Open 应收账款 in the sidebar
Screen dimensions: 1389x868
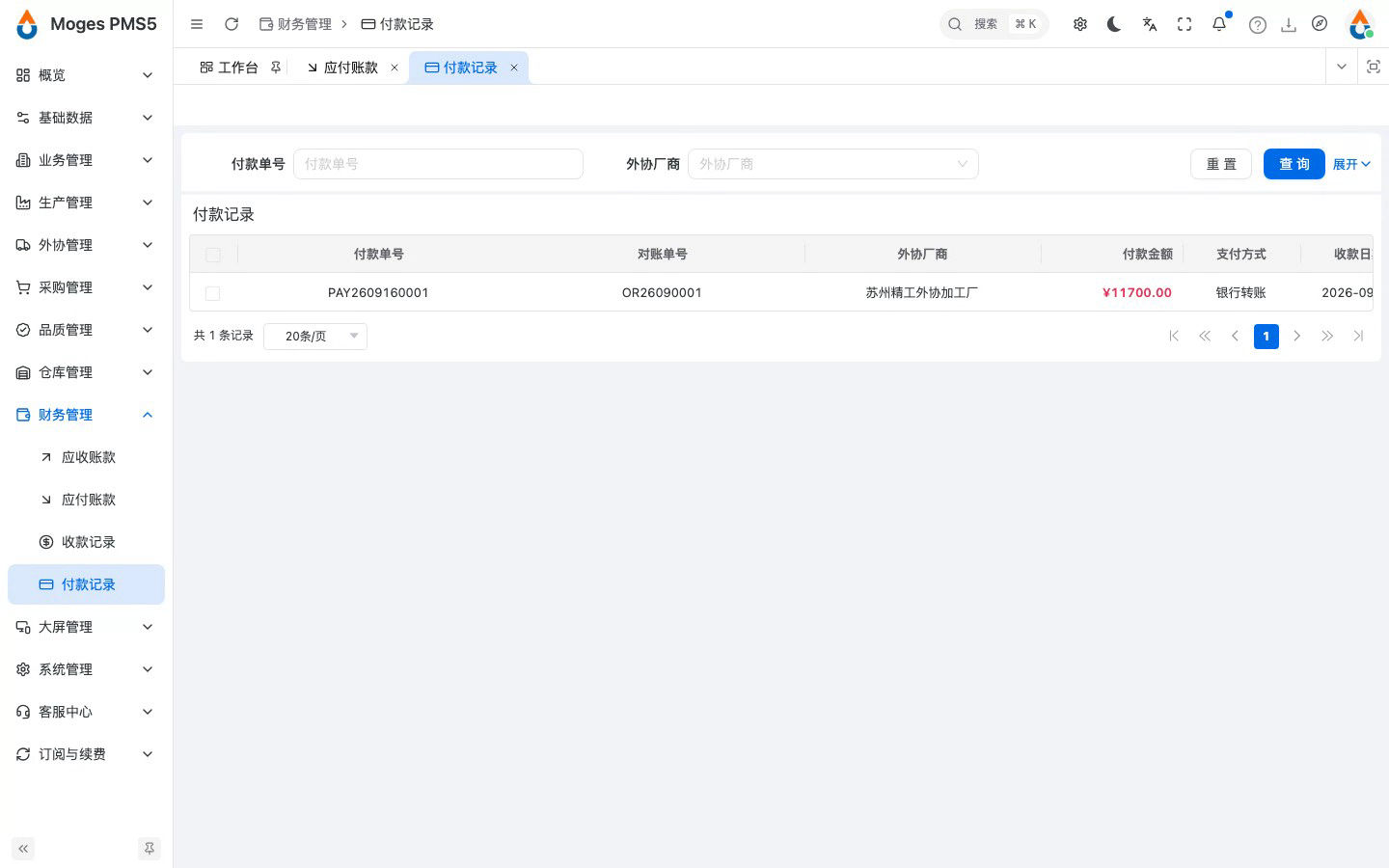[86, 457]
